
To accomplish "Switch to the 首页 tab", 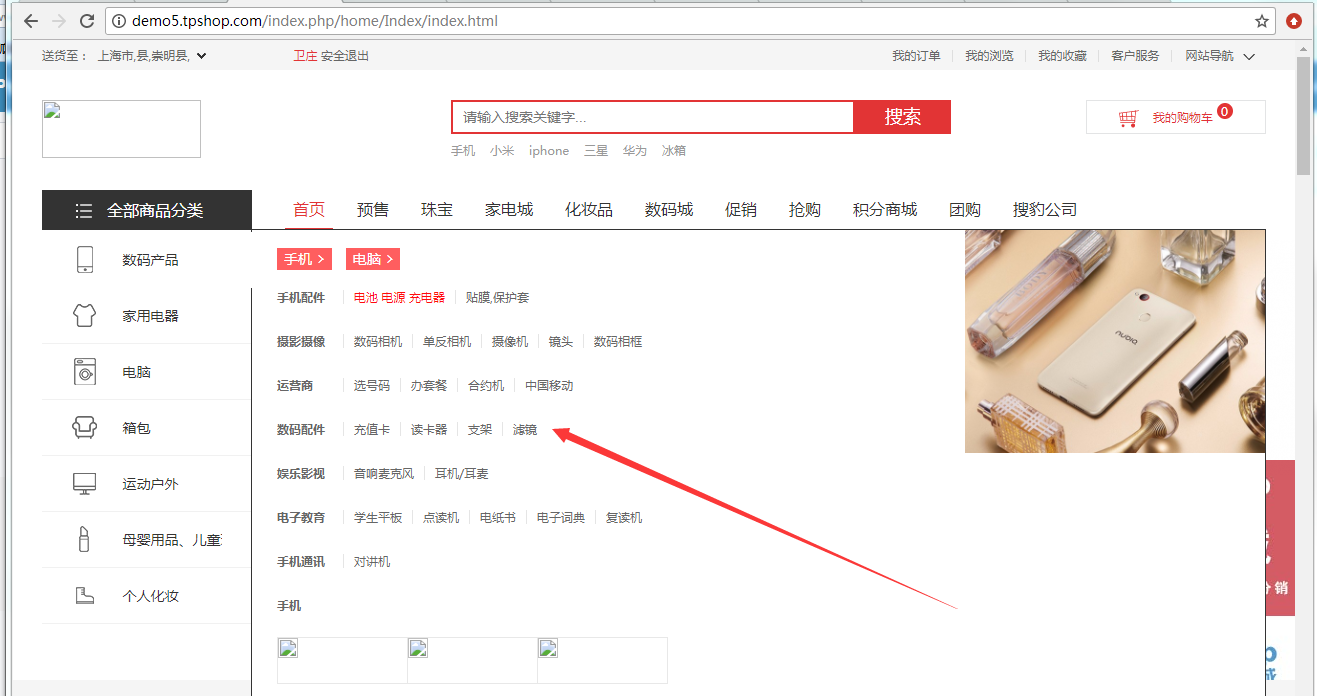I will click(x=307, y=209).
